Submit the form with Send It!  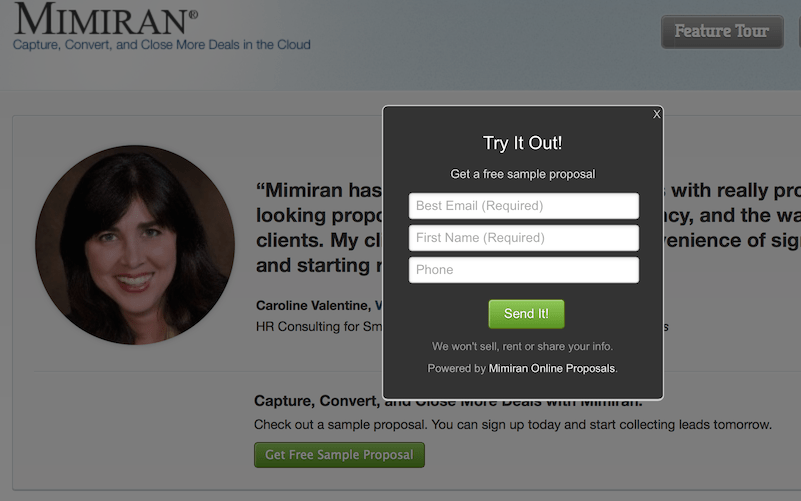pyautogui.click(x=526, y=314)
